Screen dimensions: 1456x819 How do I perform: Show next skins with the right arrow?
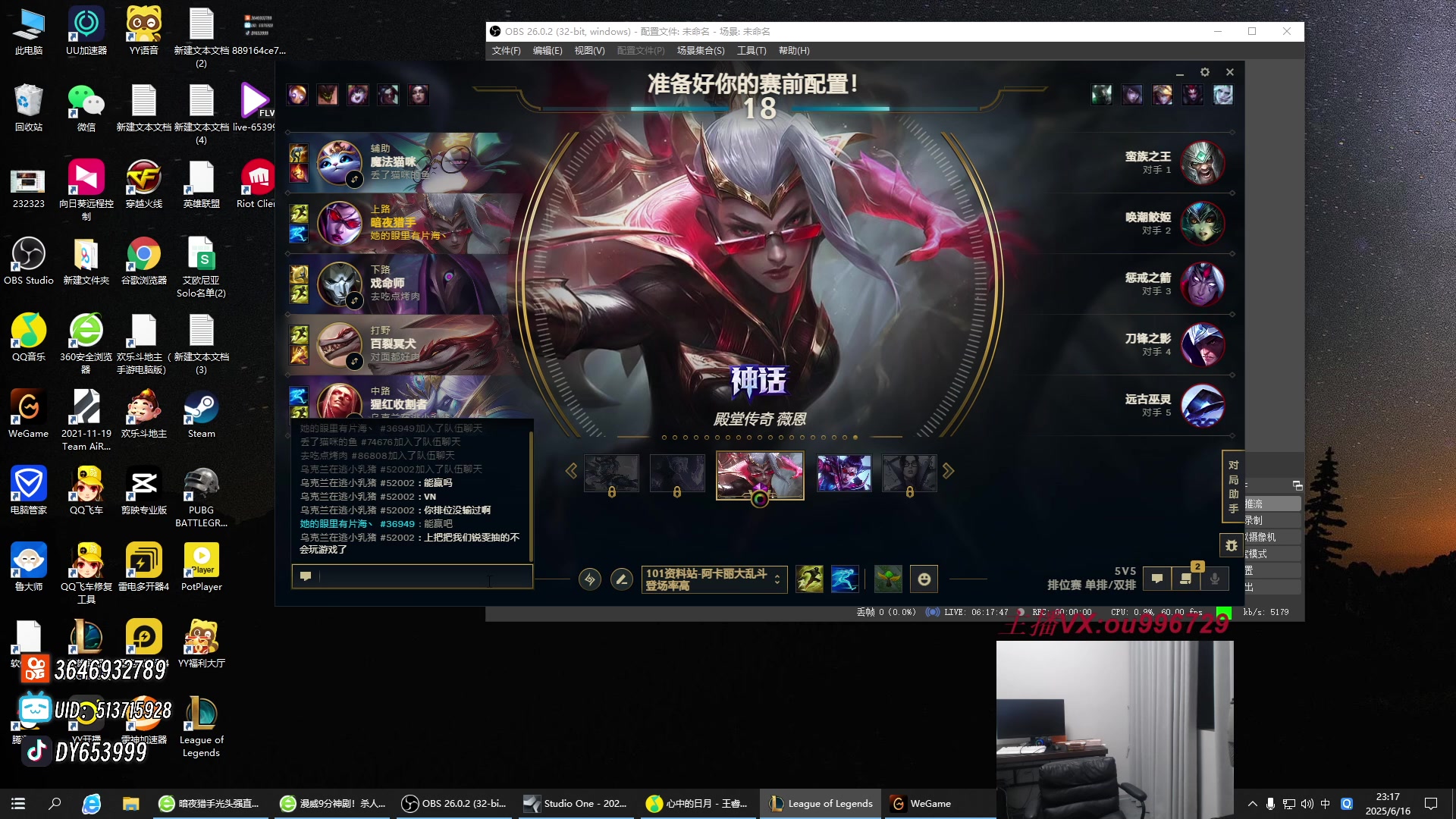coord(948,471)
